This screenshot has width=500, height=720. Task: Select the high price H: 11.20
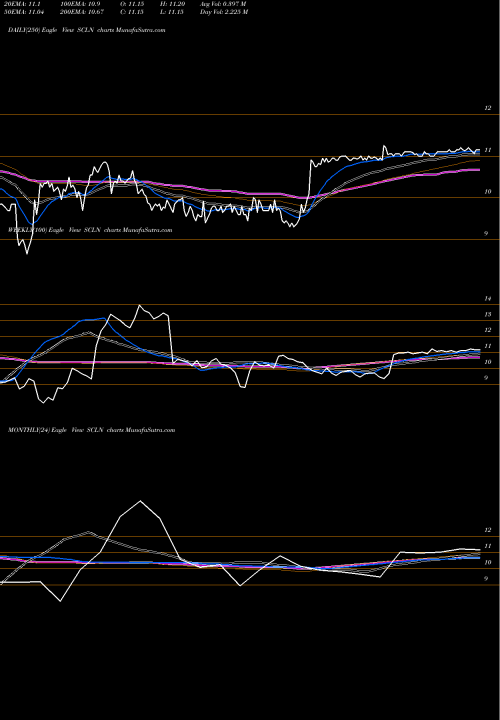[x=172, y=4]
